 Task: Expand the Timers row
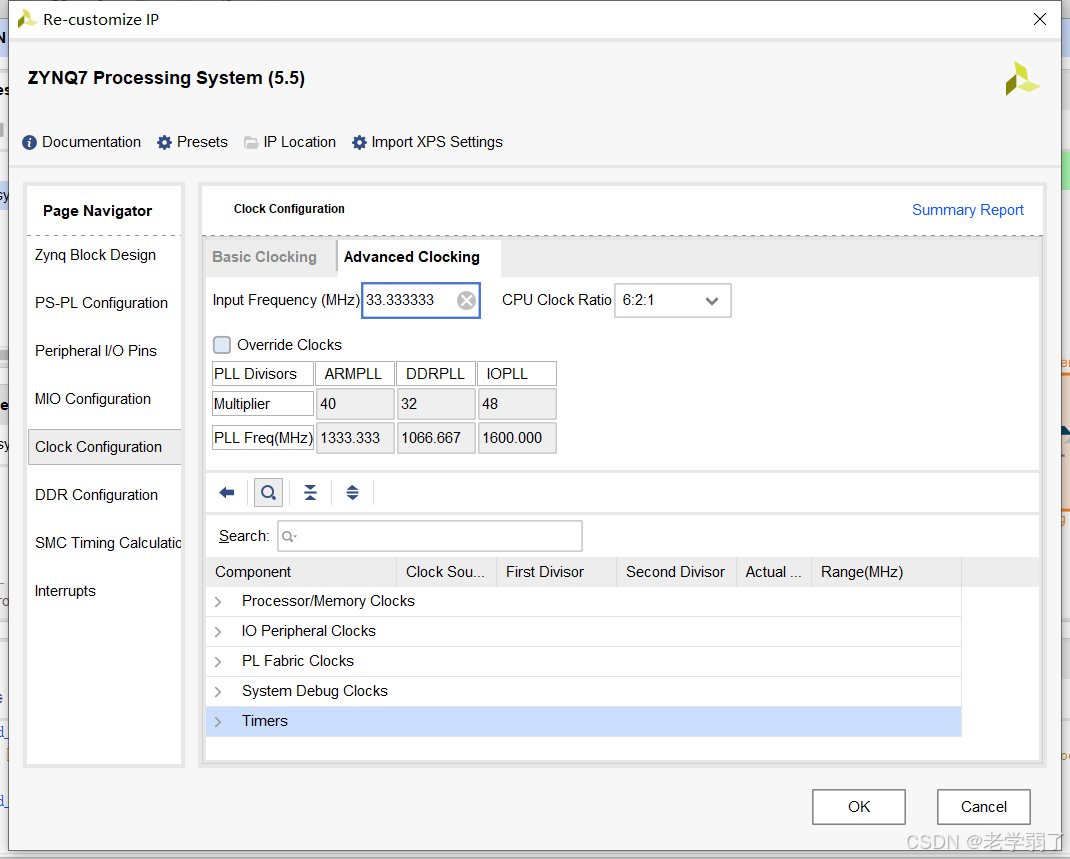[218, 722]
